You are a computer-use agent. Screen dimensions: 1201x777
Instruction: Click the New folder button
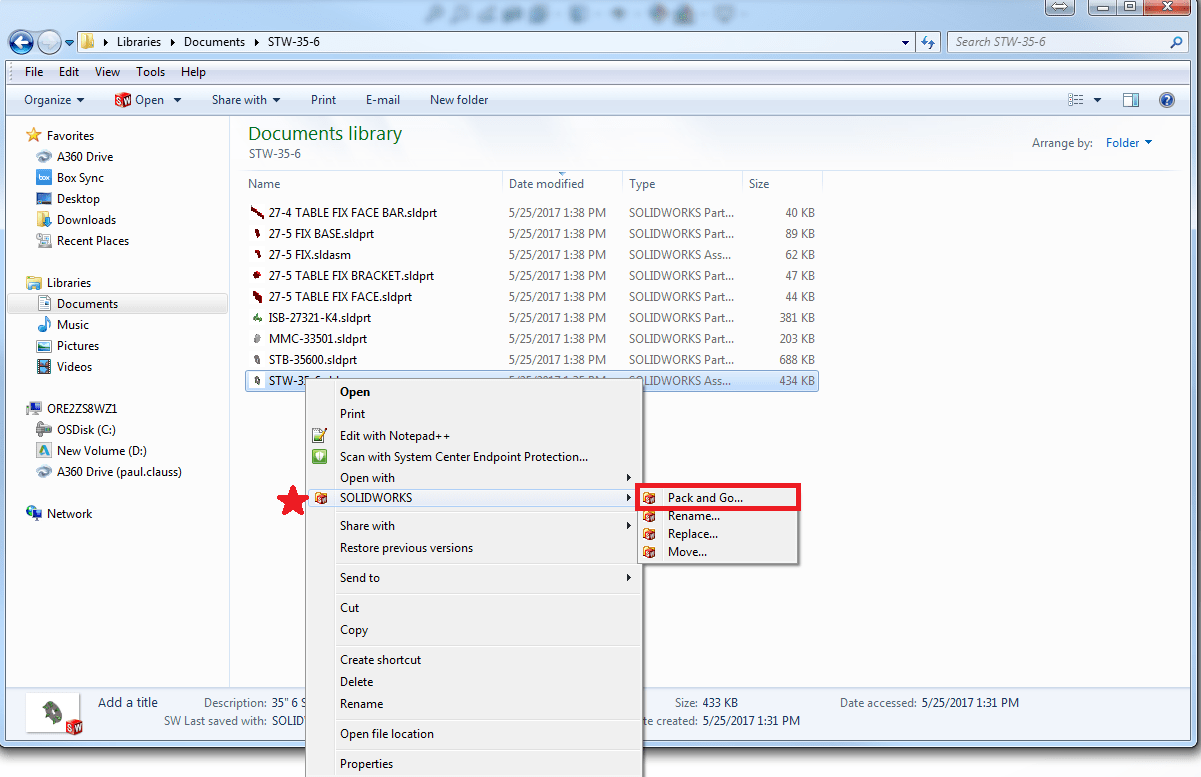(458, 99)
